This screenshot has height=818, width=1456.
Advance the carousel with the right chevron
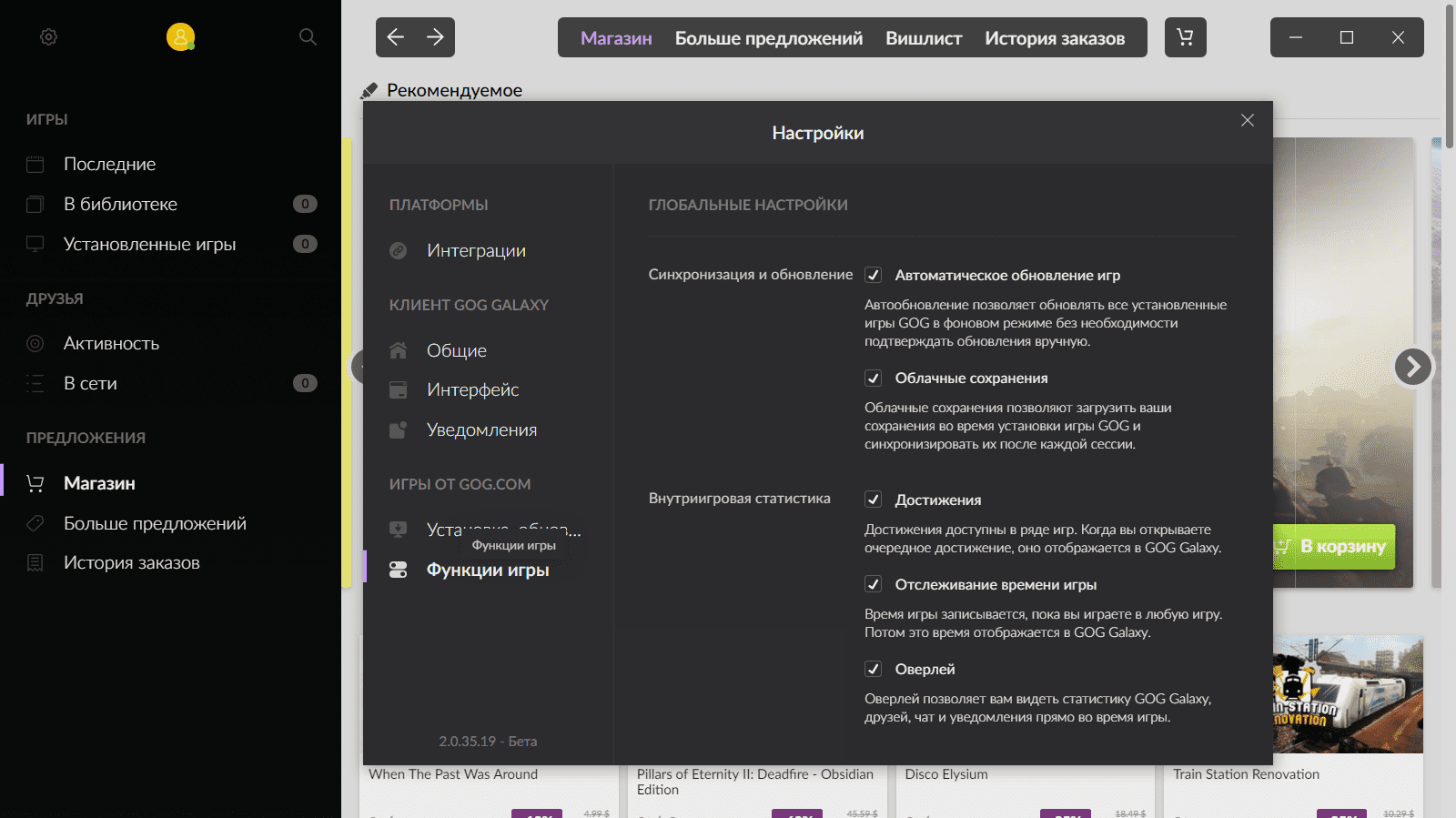tap(1413, 367)
